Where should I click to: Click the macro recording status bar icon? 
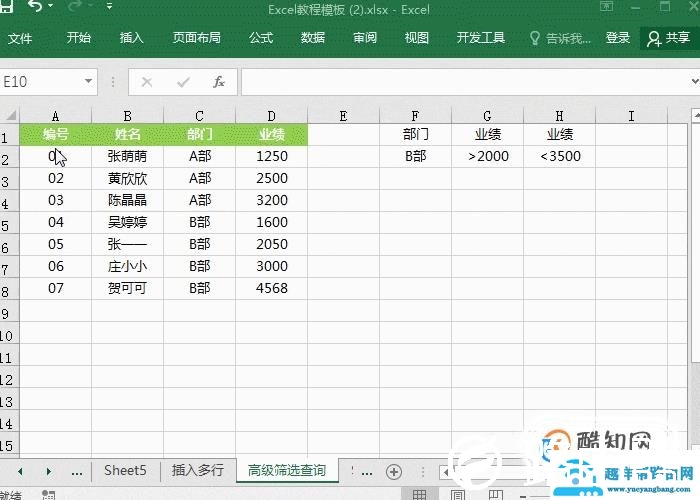(x=48, y=495)
